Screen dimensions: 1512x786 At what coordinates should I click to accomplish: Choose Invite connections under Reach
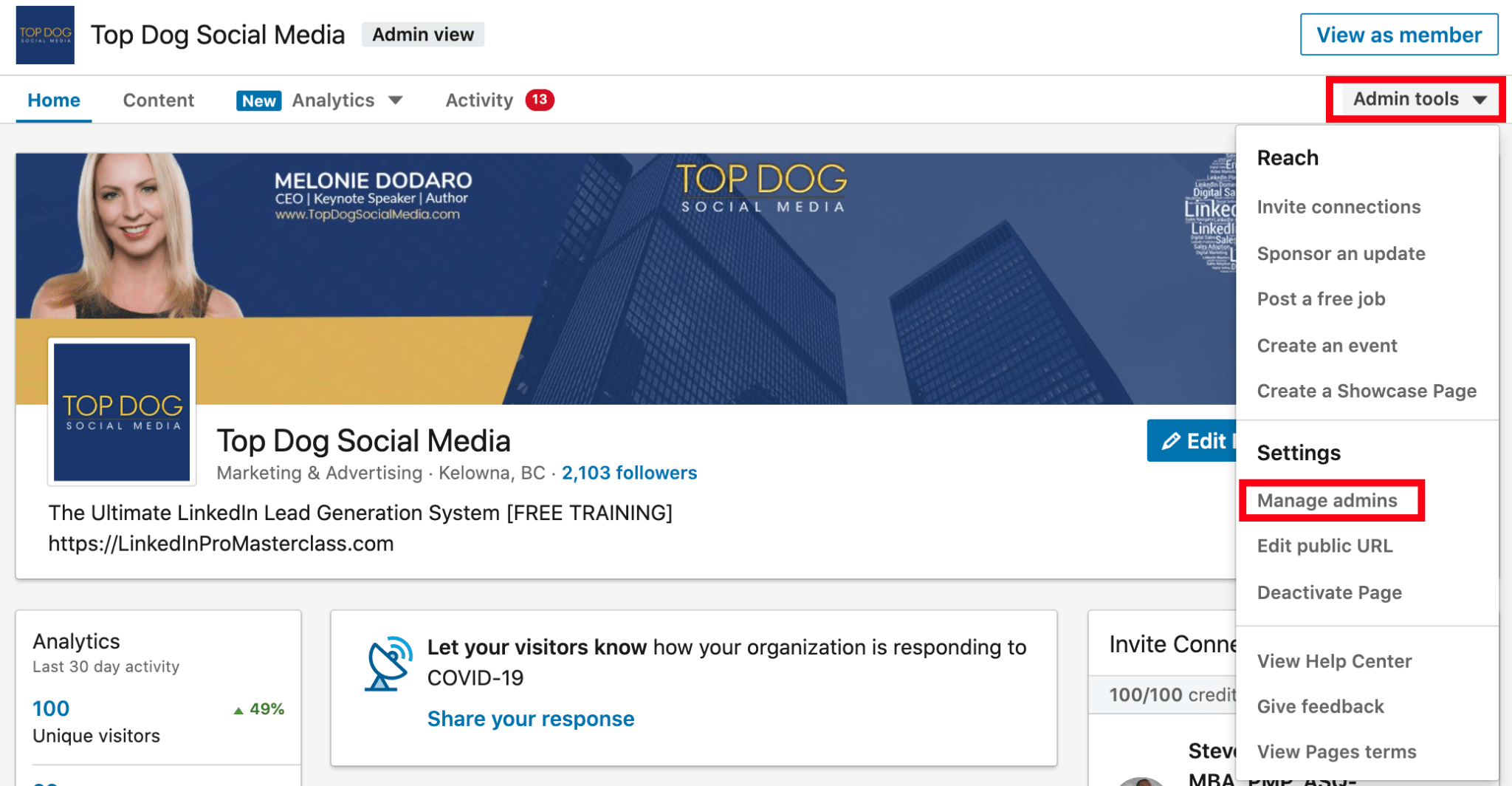(x=1339, y=207)
